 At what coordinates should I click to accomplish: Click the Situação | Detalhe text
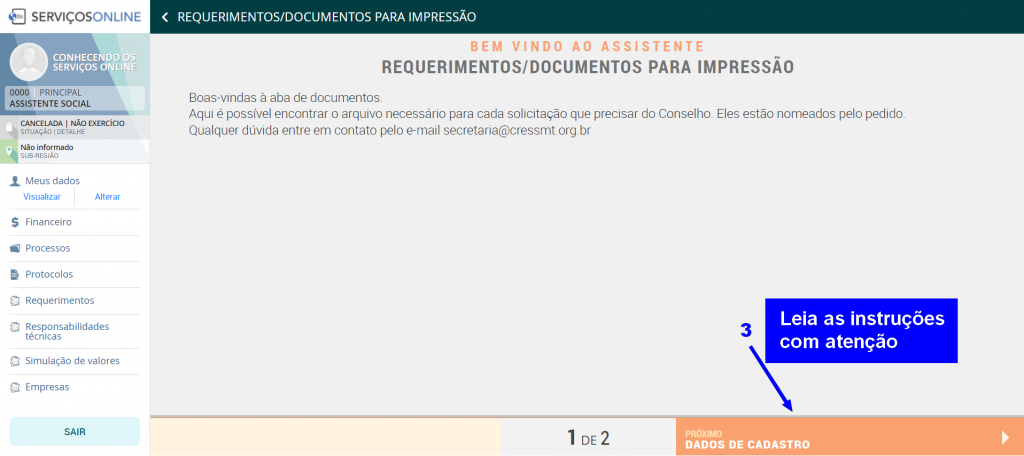55,132
